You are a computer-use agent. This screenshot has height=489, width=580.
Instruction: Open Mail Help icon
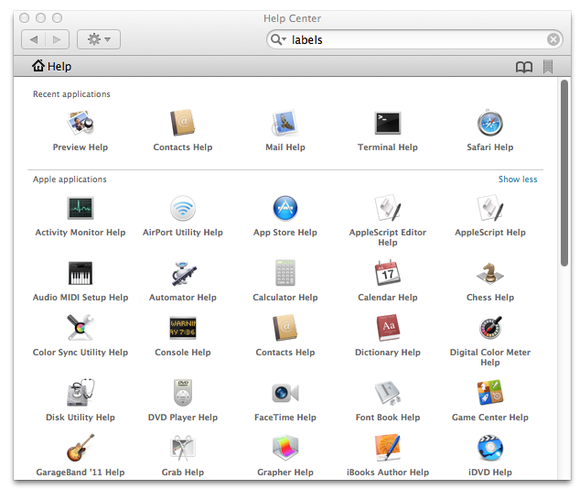click(x=285, y=122)
